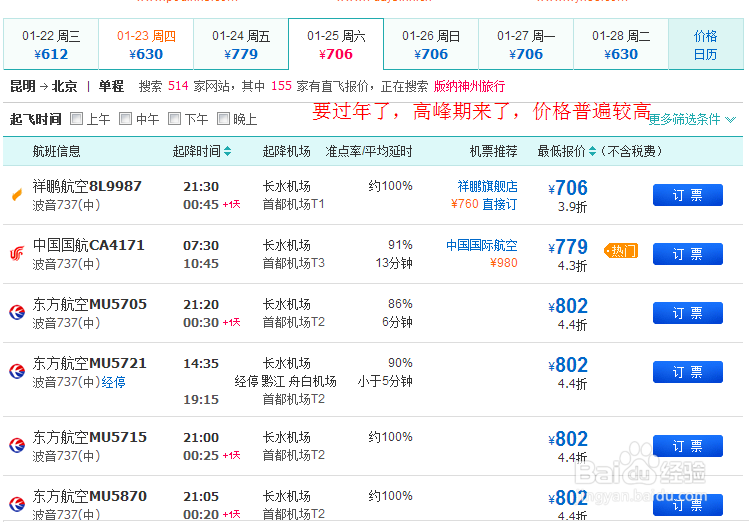Click 订票 for flight MU5870
749x522 pixels.
coord(687,505)
